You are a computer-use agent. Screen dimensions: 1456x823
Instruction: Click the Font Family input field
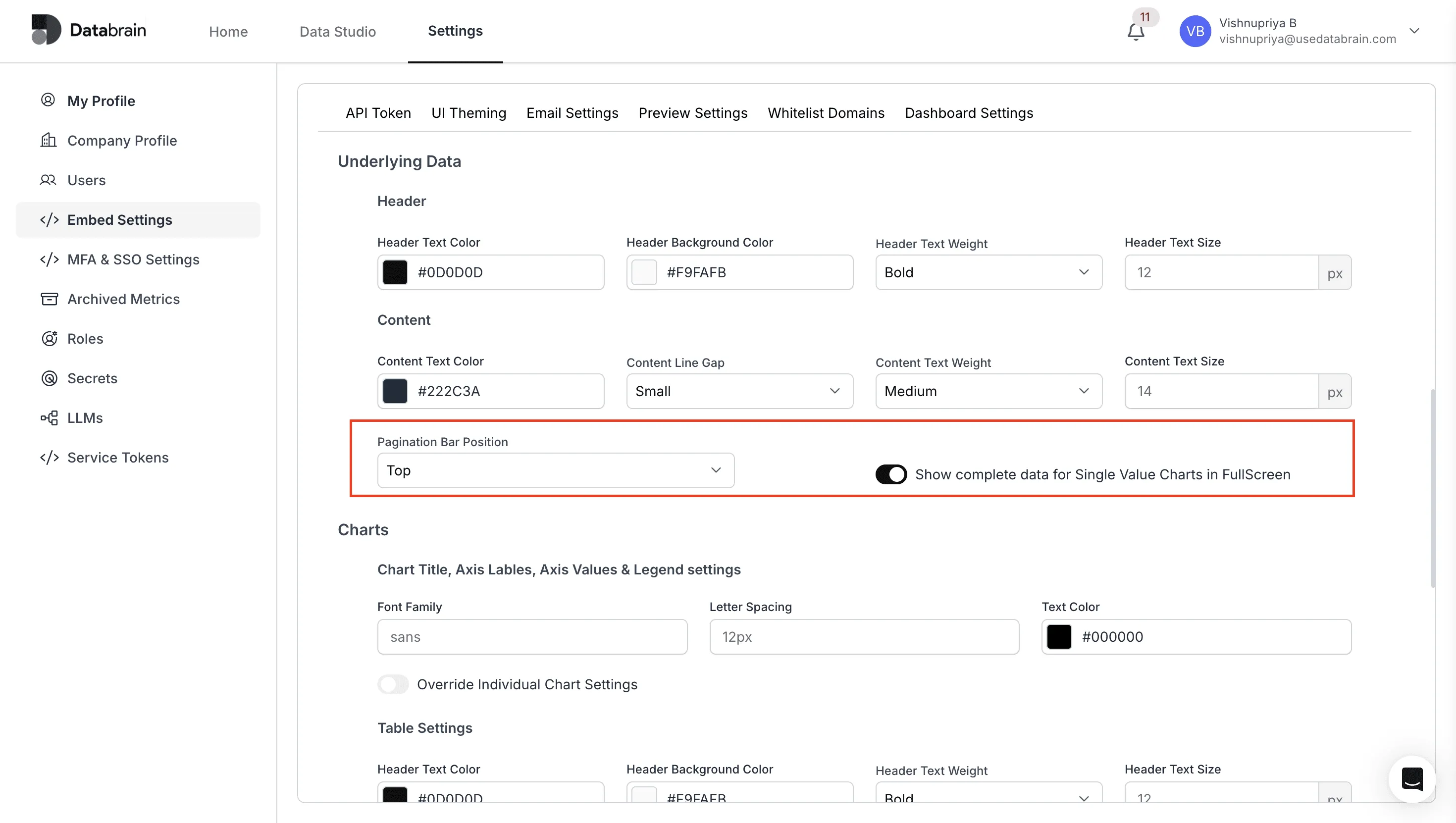pos(532,636)
